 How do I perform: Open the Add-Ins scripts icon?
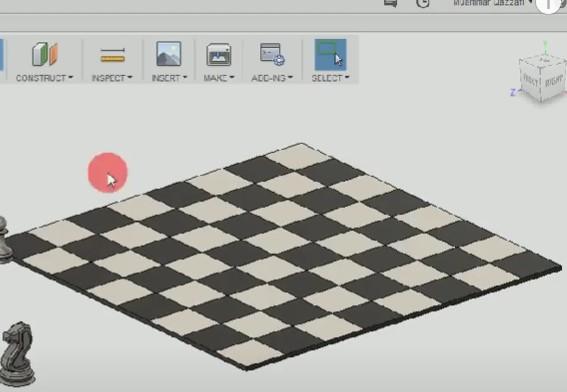272,54
